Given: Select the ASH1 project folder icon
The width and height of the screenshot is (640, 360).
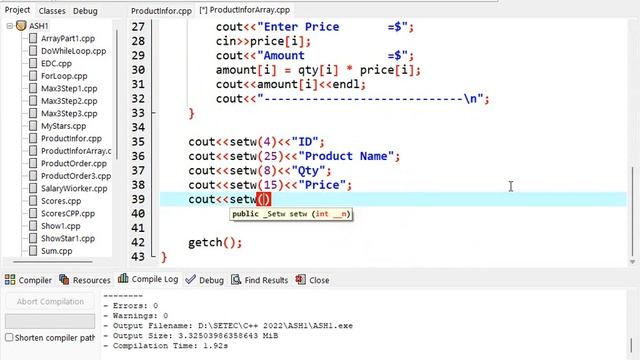Looking at the screenshot, I should coord(21,26).
